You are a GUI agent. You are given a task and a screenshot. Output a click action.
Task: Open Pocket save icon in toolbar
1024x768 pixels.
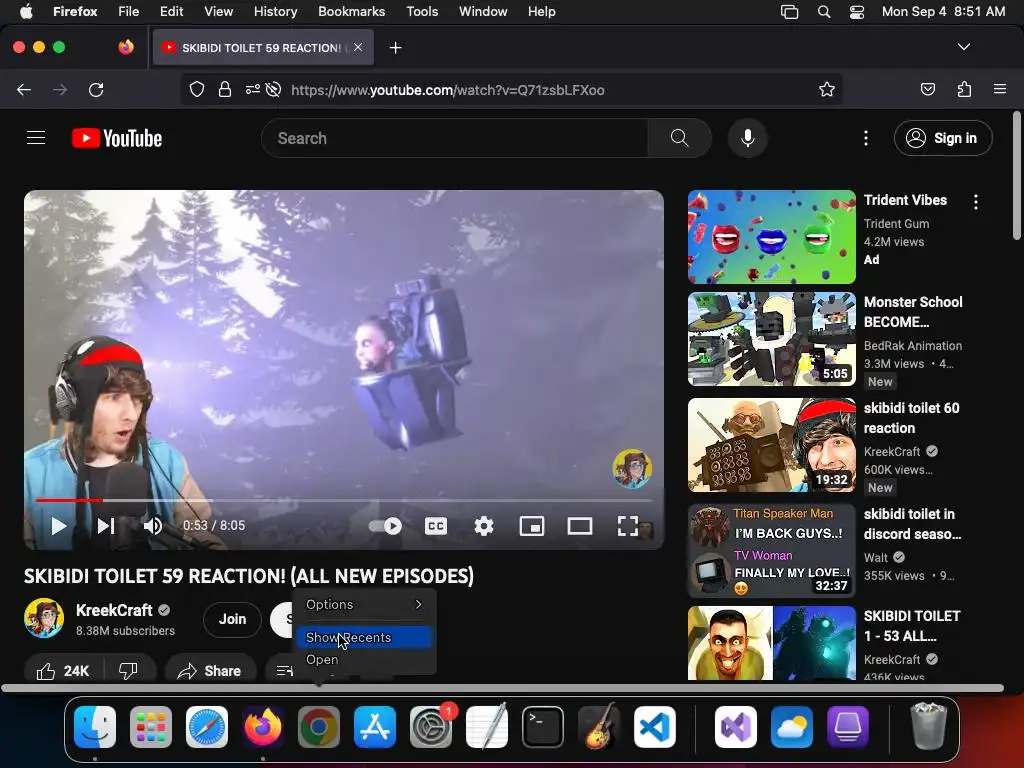pyautogui.click(x=928, y=89)
